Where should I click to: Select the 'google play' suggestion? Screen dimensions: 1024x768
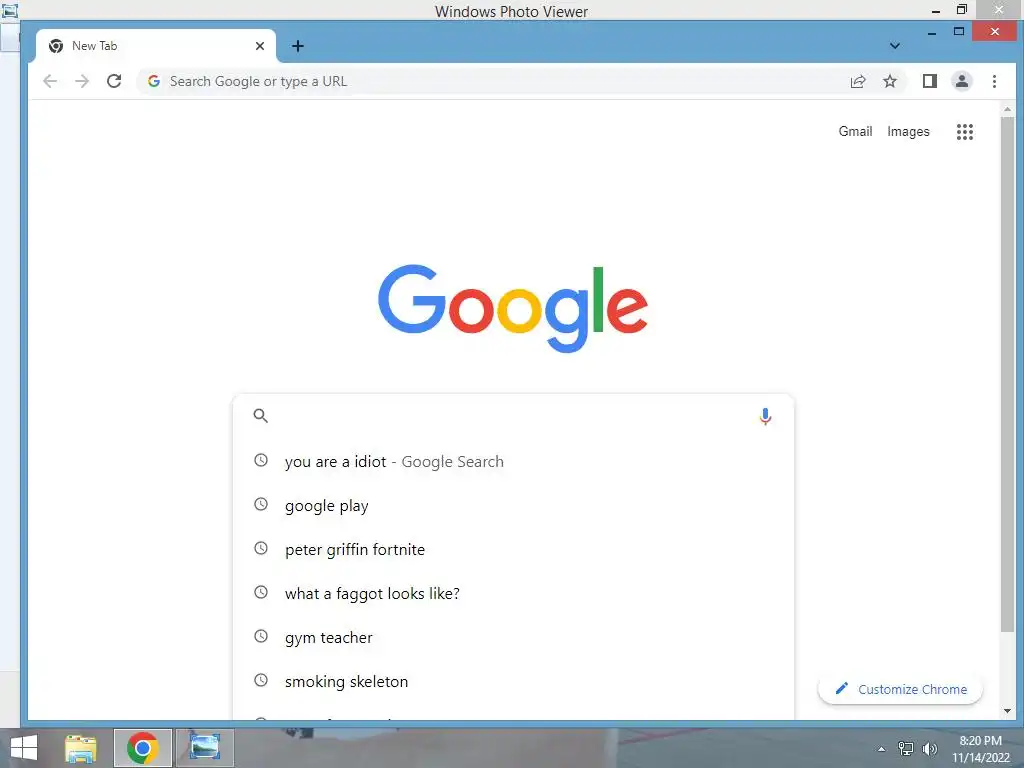513,505
